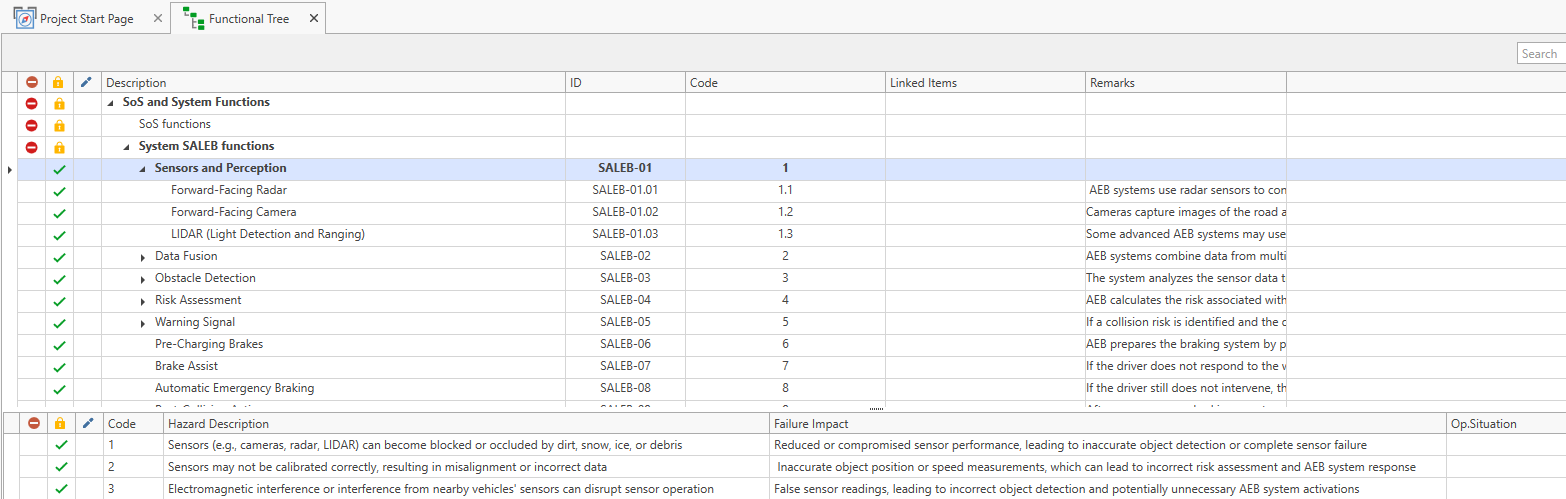This screenshot has height=499, width=1566.
Task: Click the red icon on System SALEB functions row
Action: (31, 147)
